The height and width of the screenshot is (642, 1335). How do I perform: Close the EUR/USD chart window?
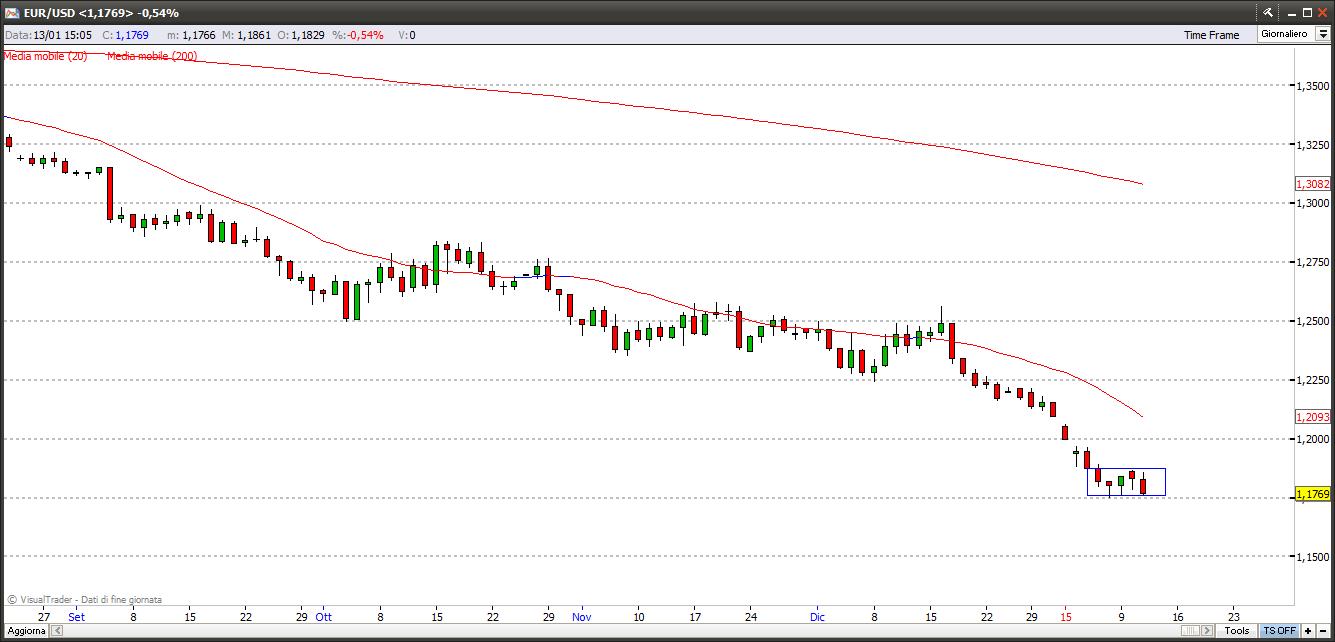click(x=1322, y=12)
